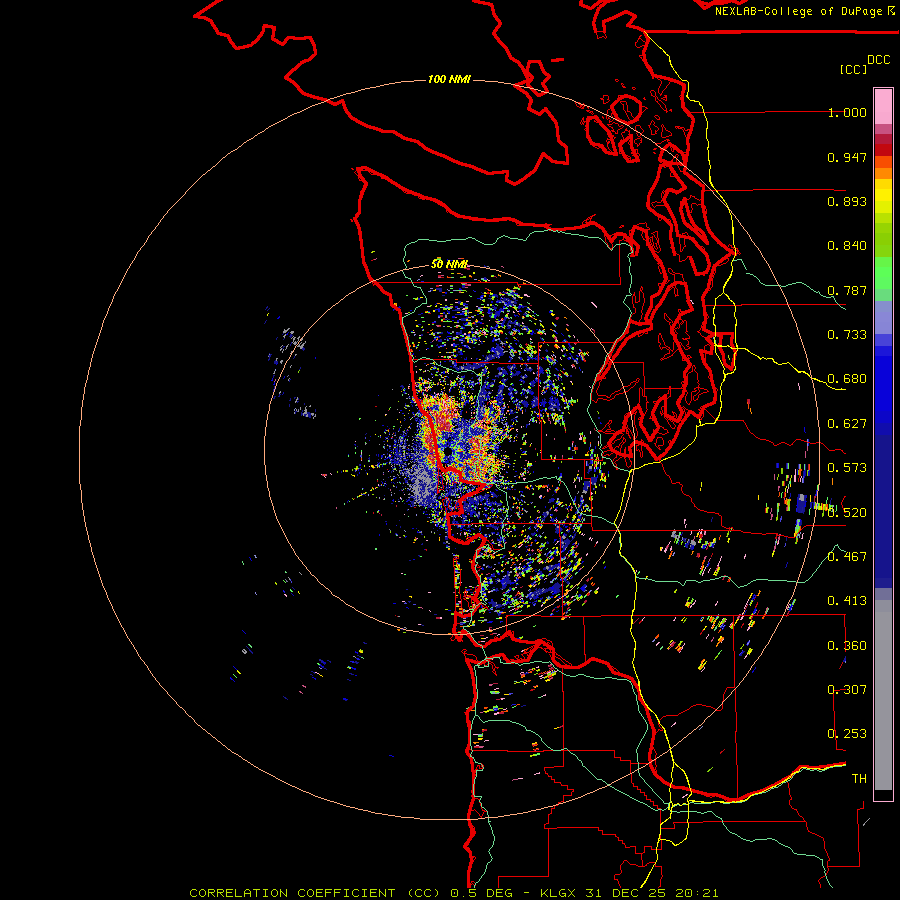Select the 0.467 scale value
The image size is (900, 900).
point(847,557)
